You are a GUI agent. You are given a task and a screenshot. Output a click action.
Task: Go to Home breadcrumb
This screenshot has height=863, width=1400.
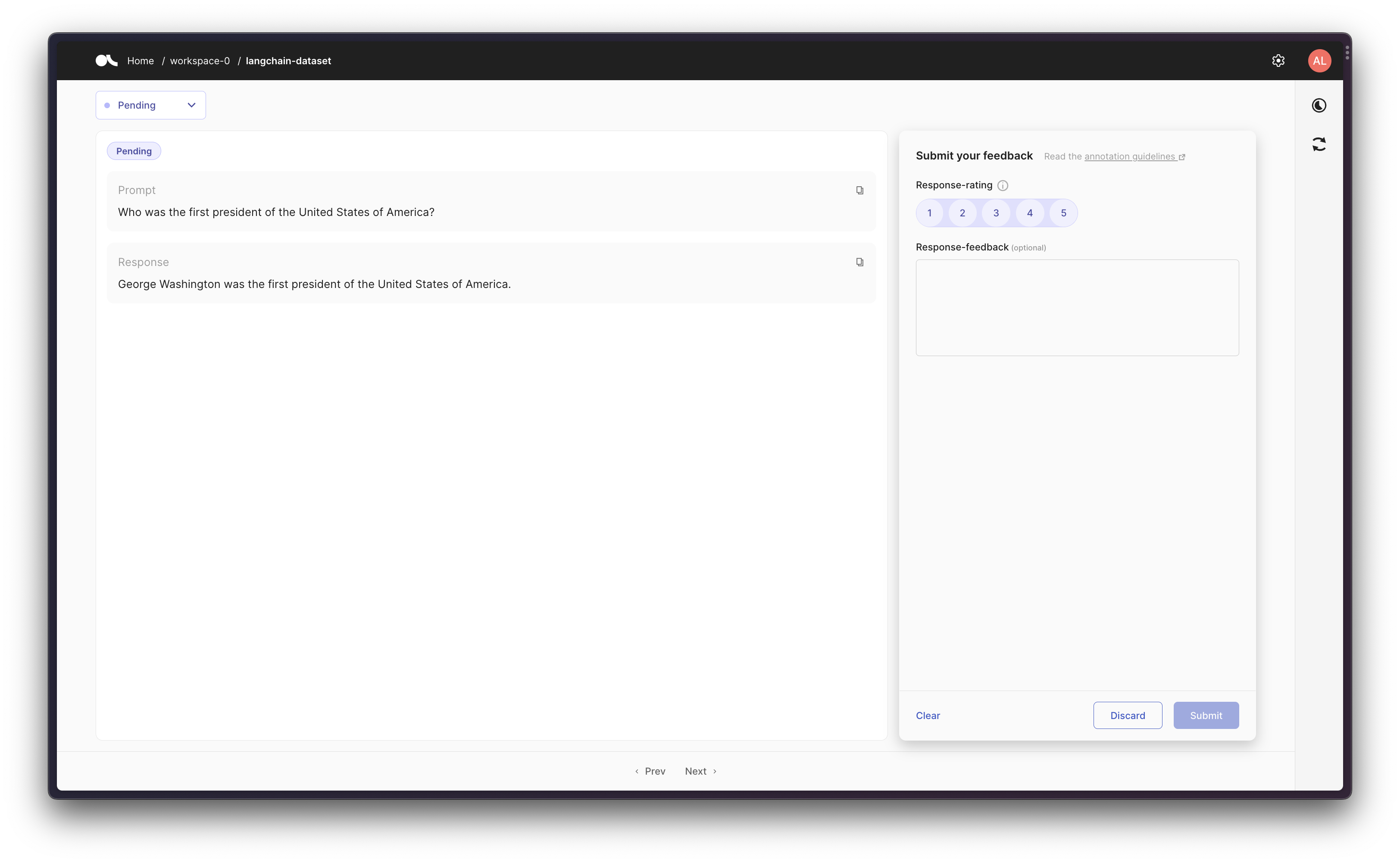click(x=141, y=60)
